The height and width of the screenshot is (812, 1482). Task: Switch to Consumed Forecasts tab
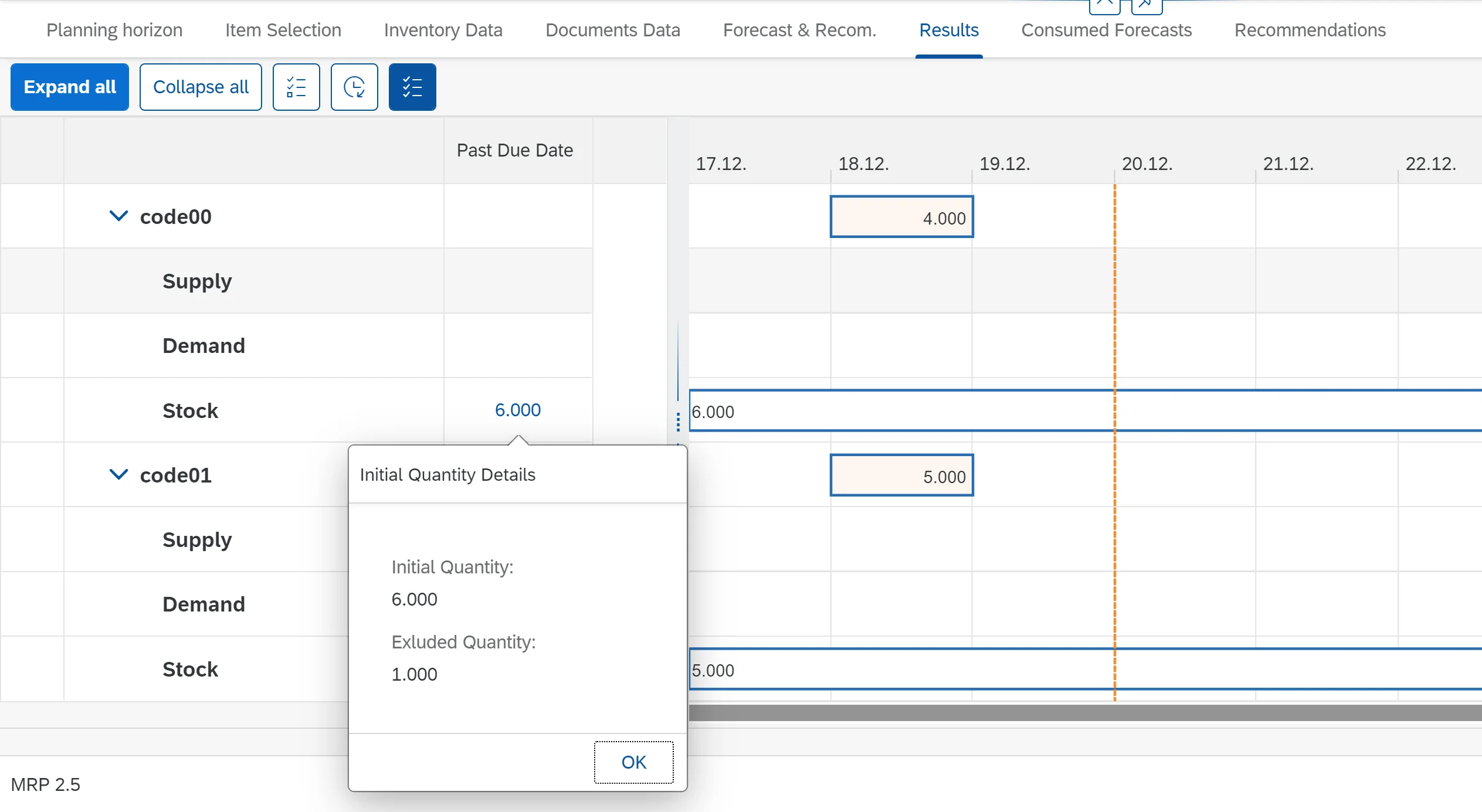[x=1106, y=30]
